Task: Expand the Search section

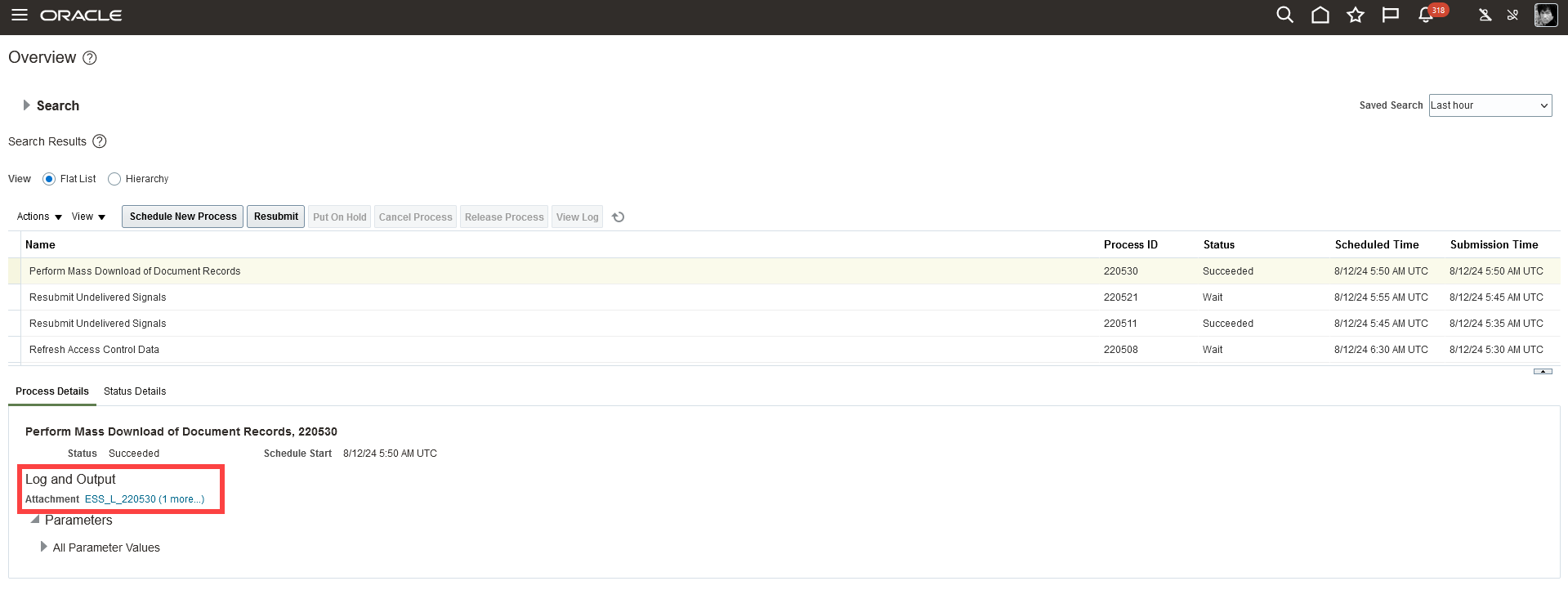Action: (x=27, y=105)
